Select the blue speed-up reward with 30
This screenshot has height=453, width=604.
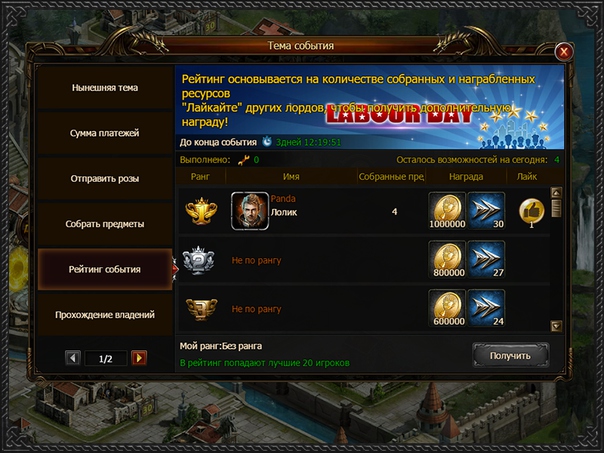[x=486, y=211]
